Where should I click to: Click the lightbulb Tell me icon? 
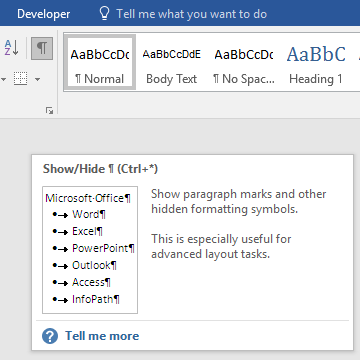[x=104, y=13]
